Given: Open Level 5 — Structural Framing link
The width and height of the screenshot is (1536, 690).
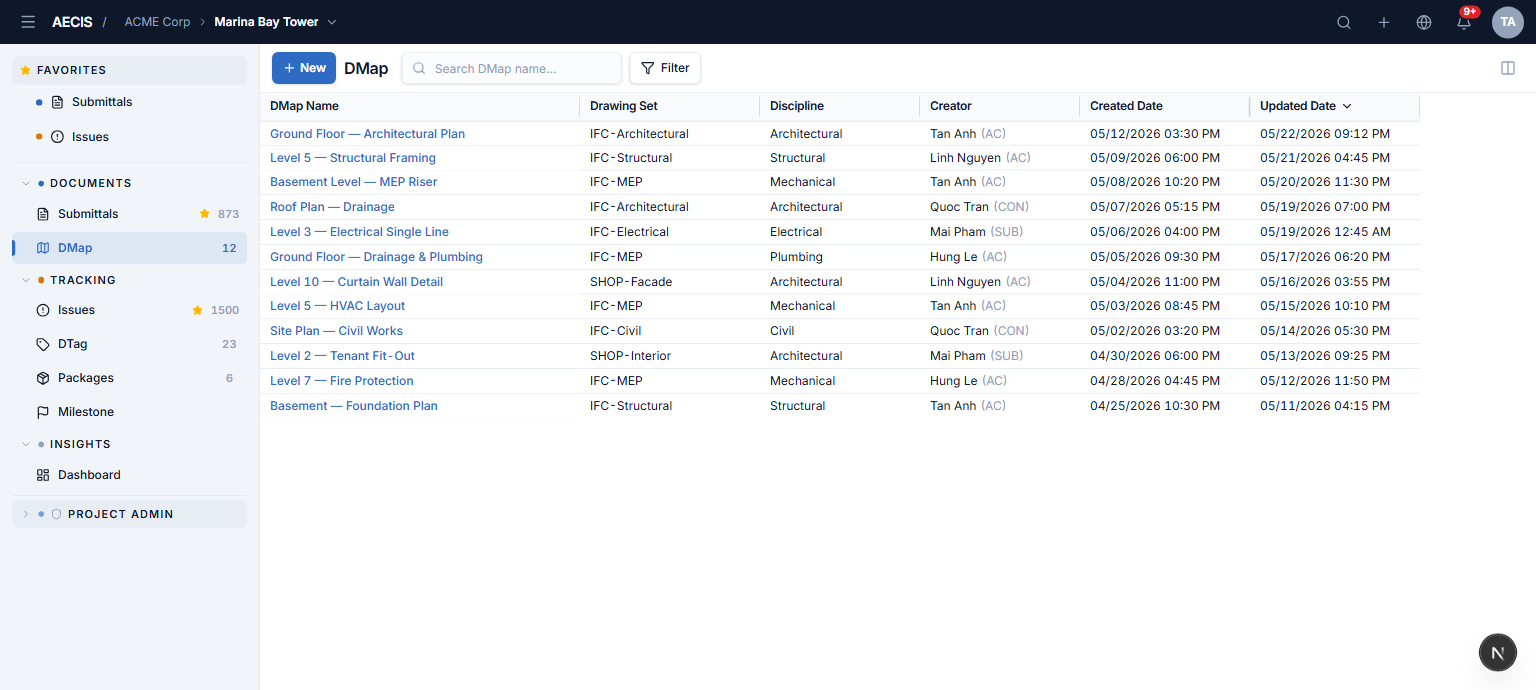Looking at the screenshot, I should [353, 158].
